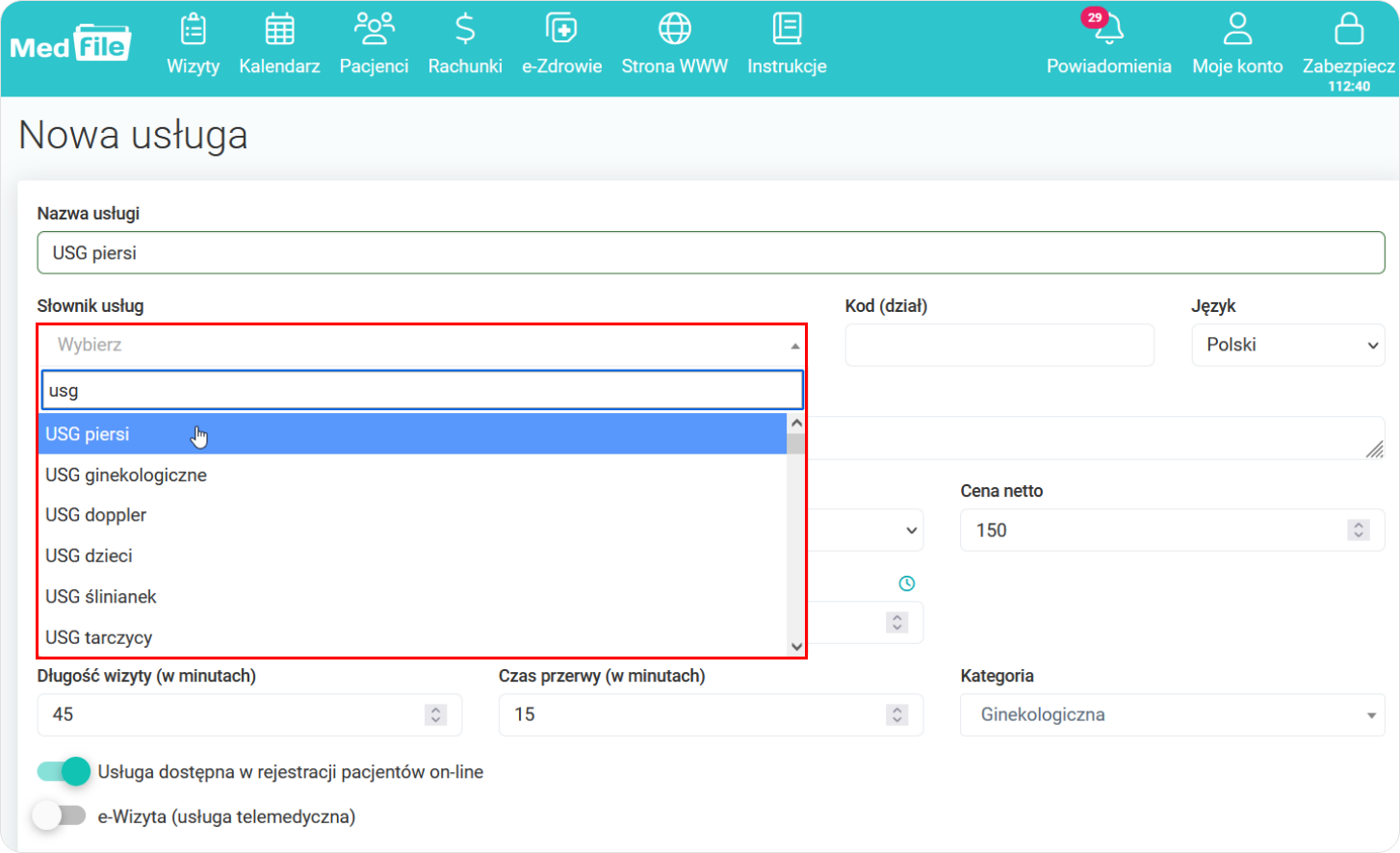Open Powiadomienia bell icon
The image size is (1400, 853).
tap(1109, 31)
